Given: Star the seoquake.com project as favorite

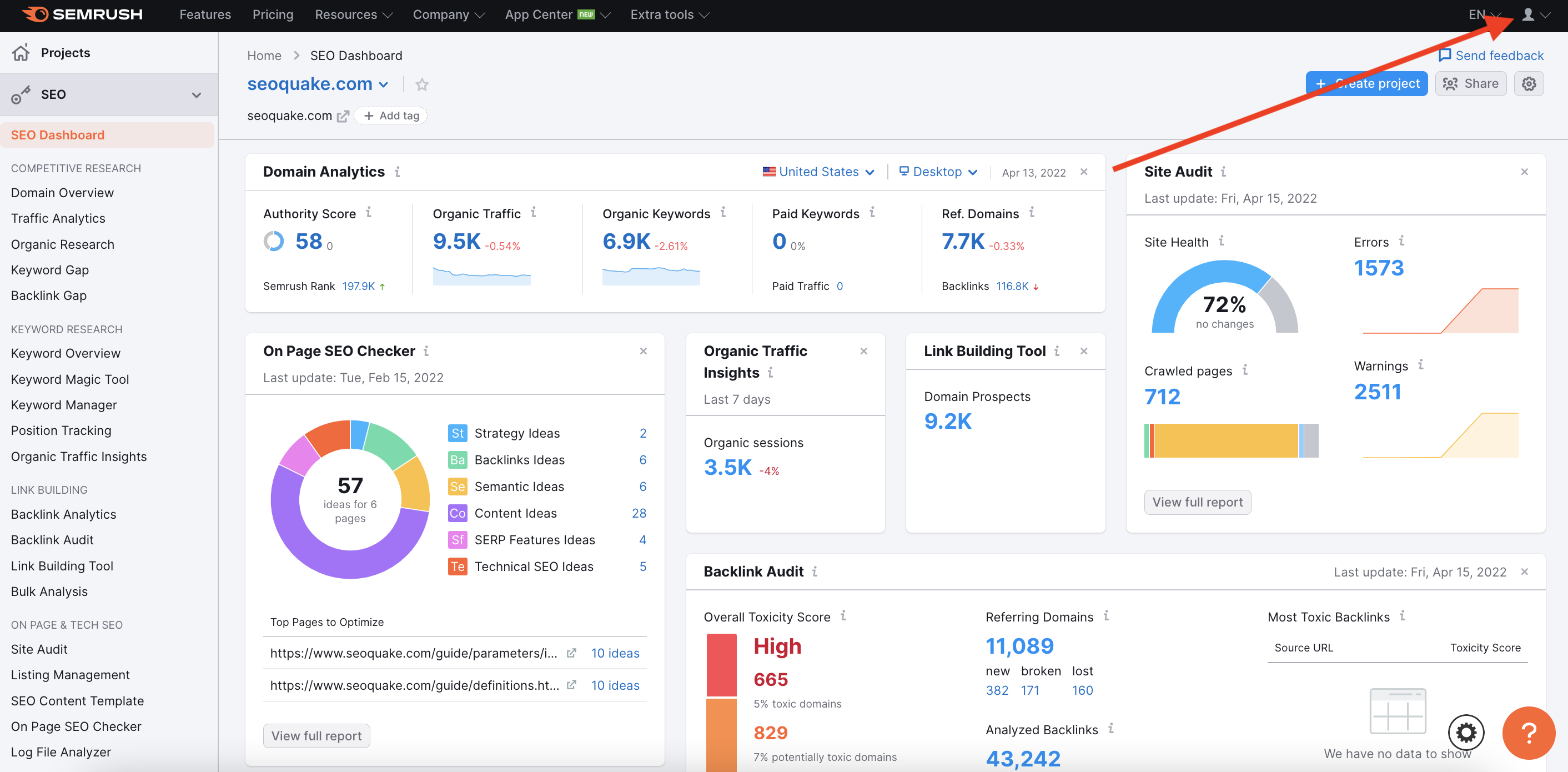Looking at the screenshot, I should (x=422, y=84).
